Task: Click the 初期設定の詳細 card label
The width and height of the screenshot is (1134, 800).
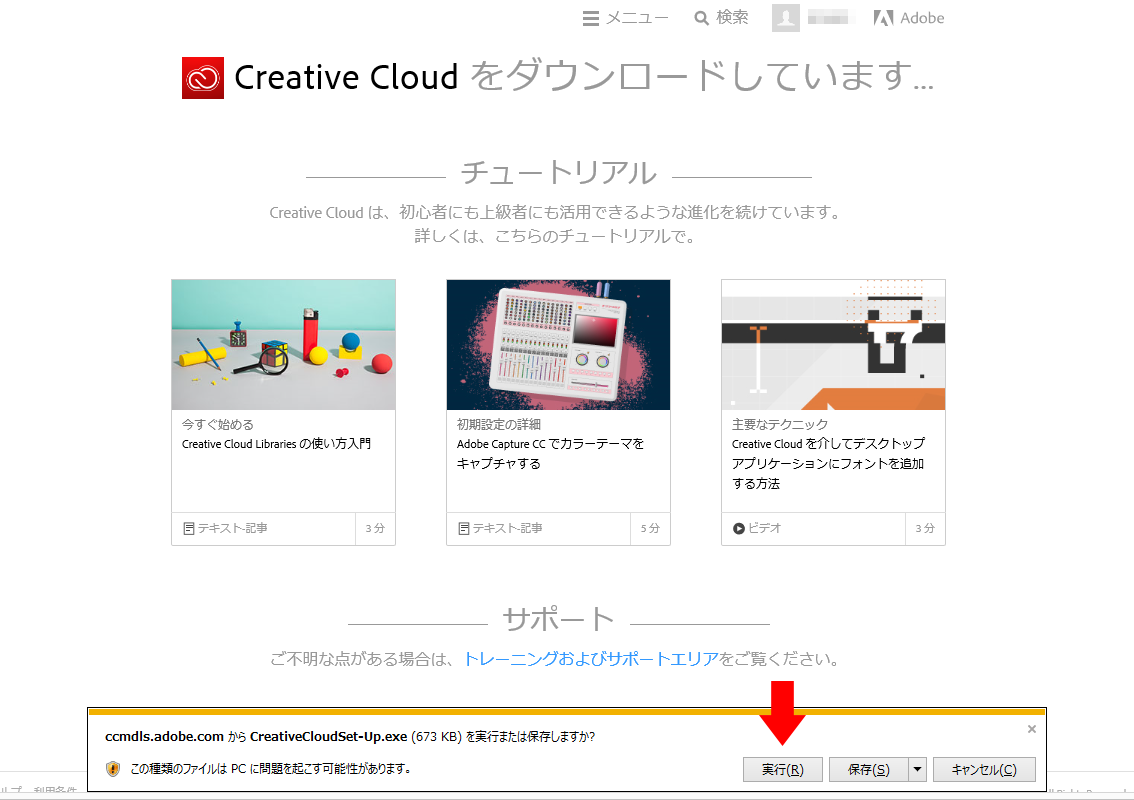Action: [x=498, y=425]
